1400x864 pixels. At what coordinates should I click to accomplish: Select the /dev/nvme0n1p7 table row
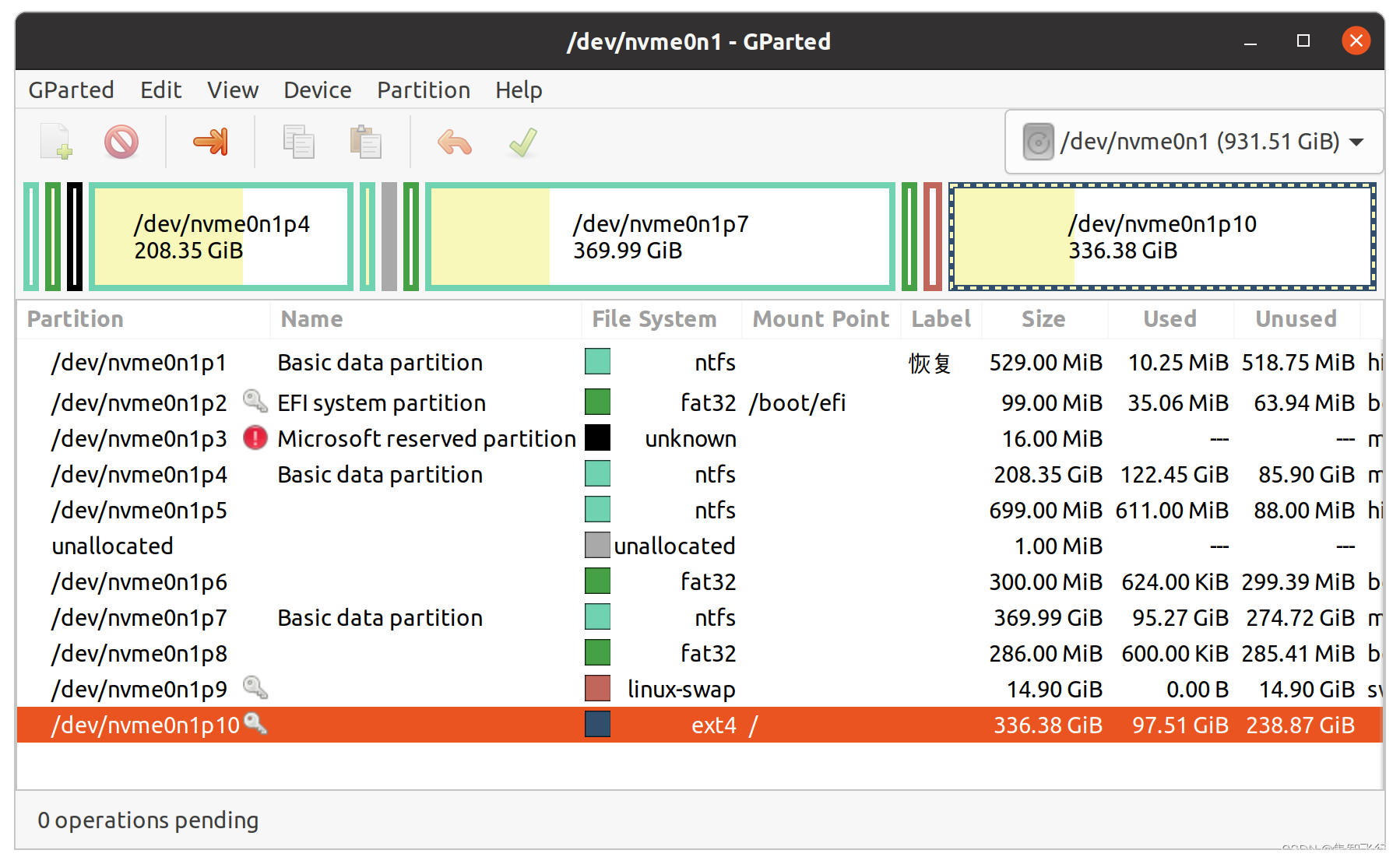click(699, 617)
